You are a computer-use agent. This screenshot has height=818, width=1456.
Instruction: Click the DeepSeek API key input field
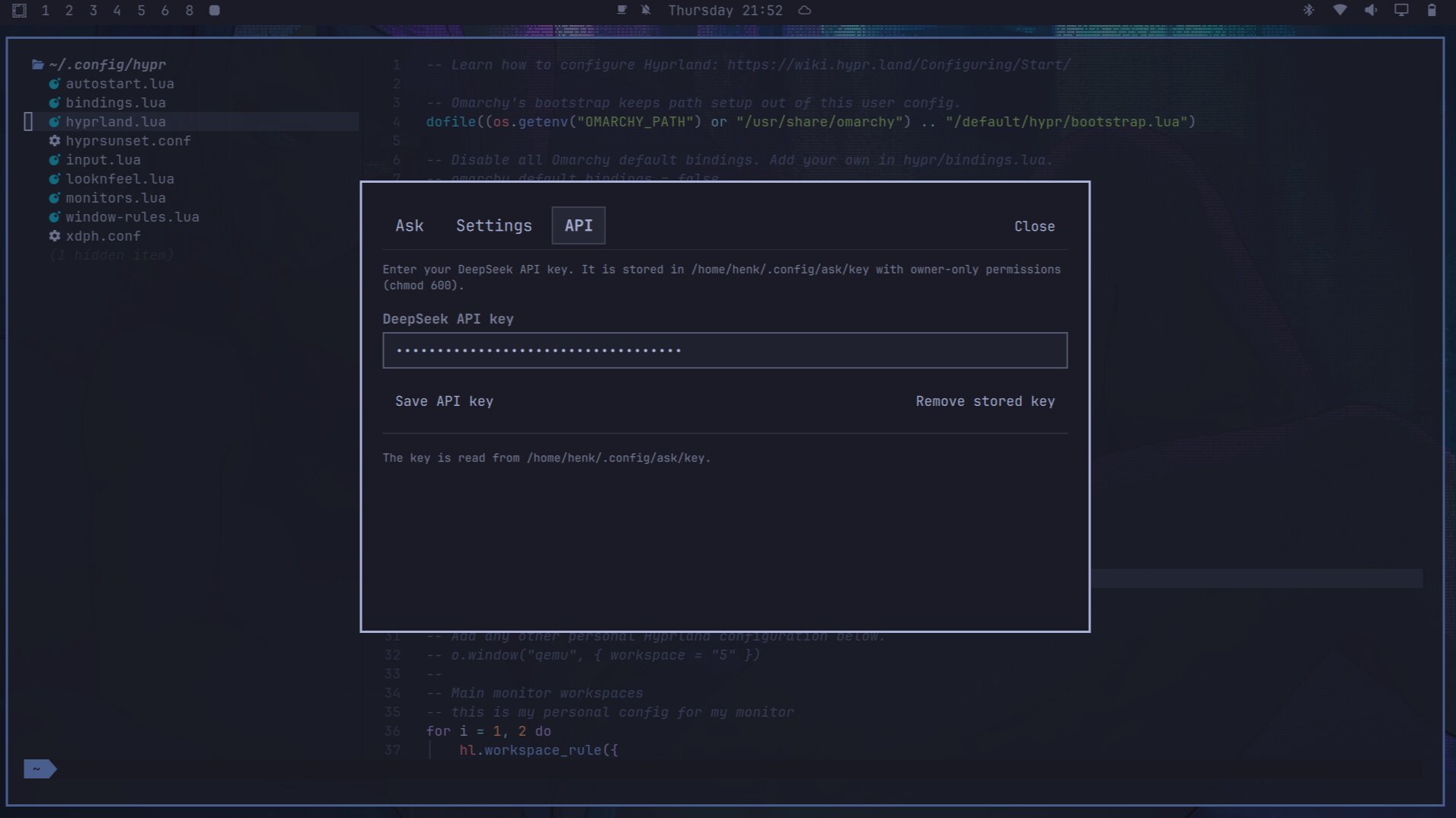pos(725,350)
